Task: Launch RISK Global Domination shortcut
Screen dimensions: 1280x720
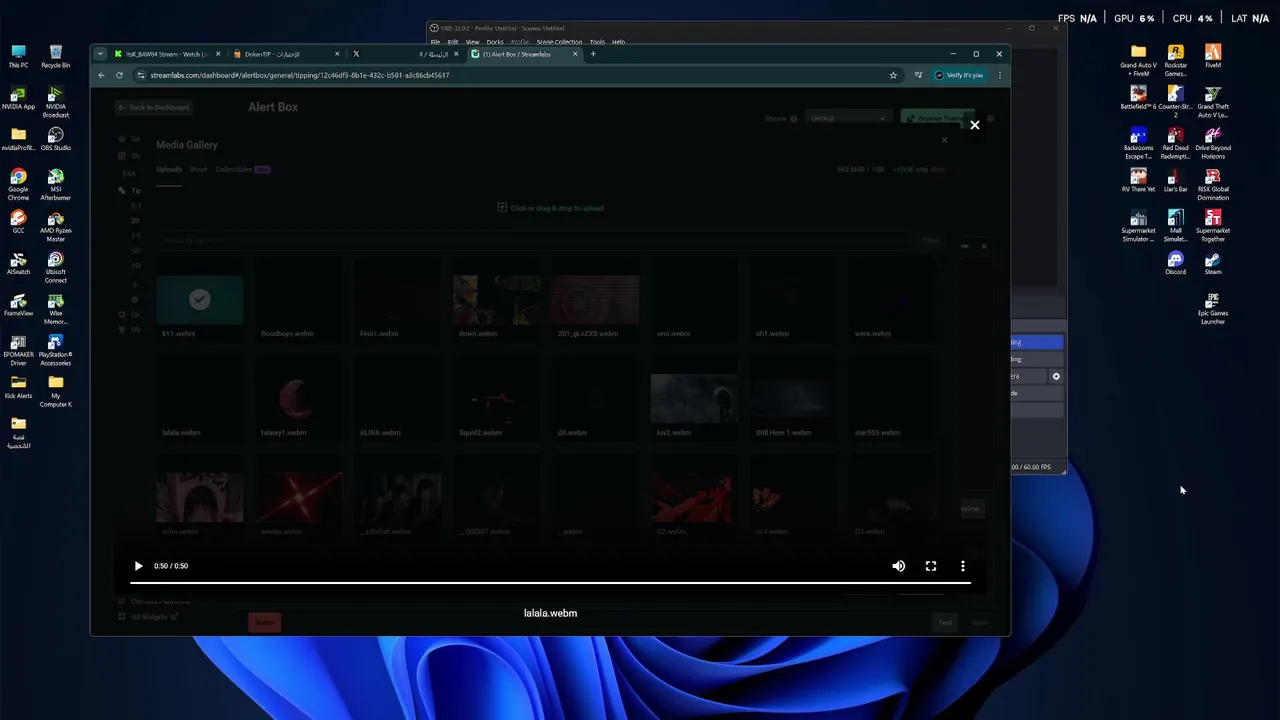Action: pyautogui.click(x=1213, y=184)
